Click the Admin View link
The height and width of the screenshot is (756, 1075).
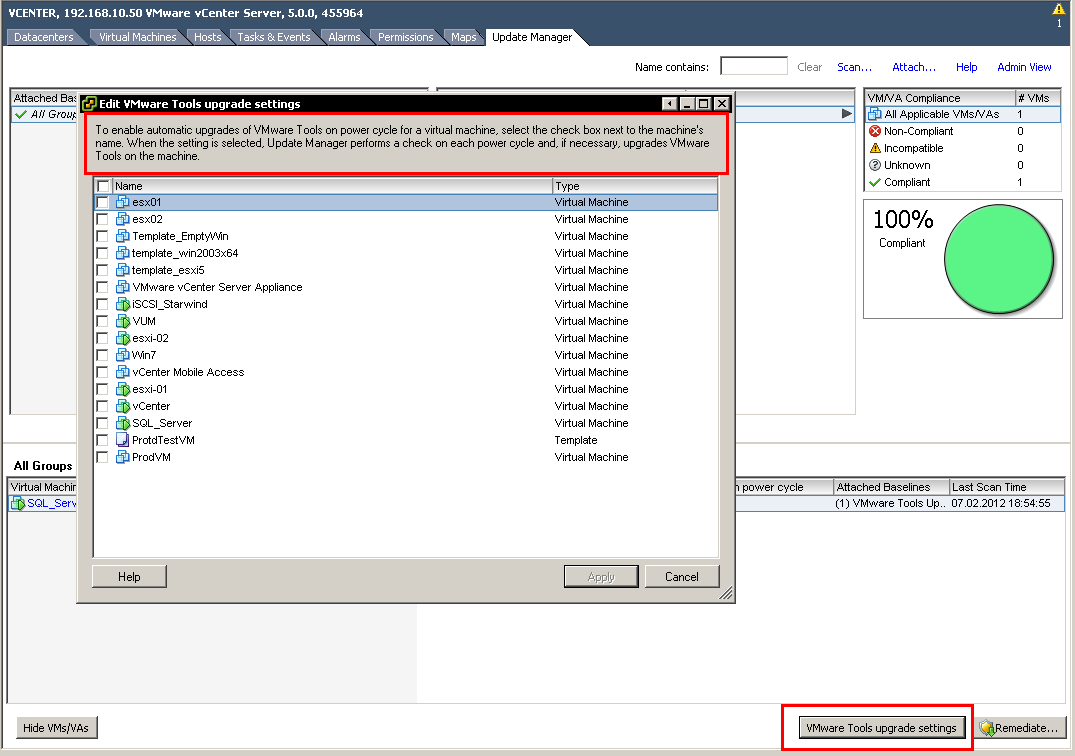1024,67
